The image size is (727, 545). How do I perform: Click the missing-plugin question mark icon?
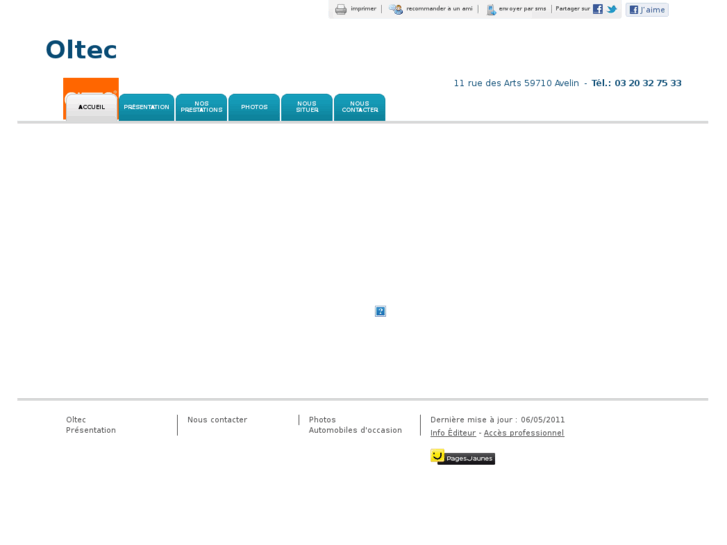click(380, 311)
